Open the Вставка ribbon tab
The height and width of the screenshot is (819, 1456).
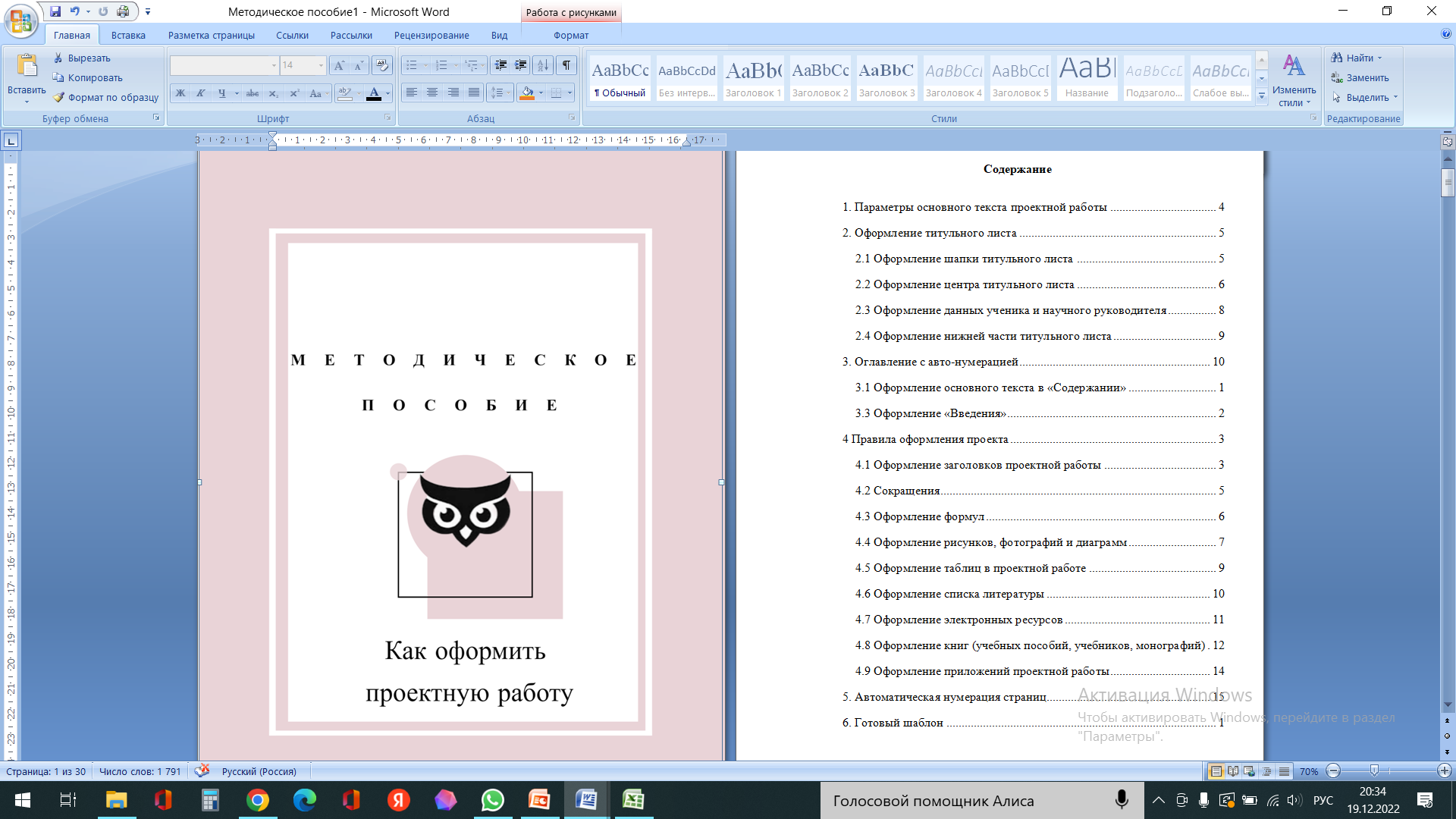point(128,35)
